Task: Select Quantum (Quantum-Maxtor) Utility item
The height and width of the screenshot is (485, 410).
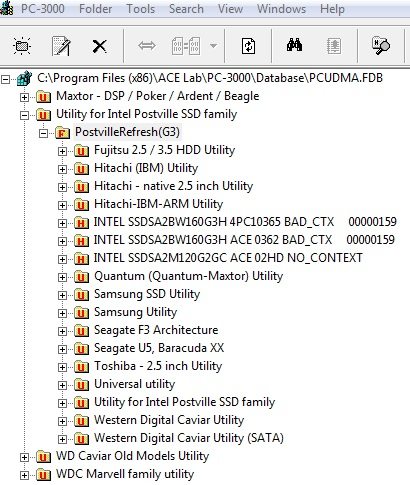Action: 189,276
